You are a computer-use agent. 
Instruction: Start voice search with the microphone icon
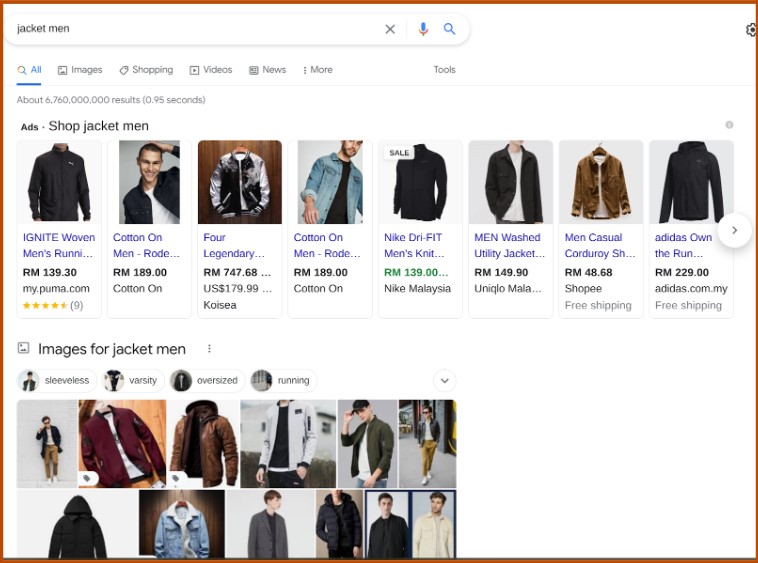(x=423, y=29)
